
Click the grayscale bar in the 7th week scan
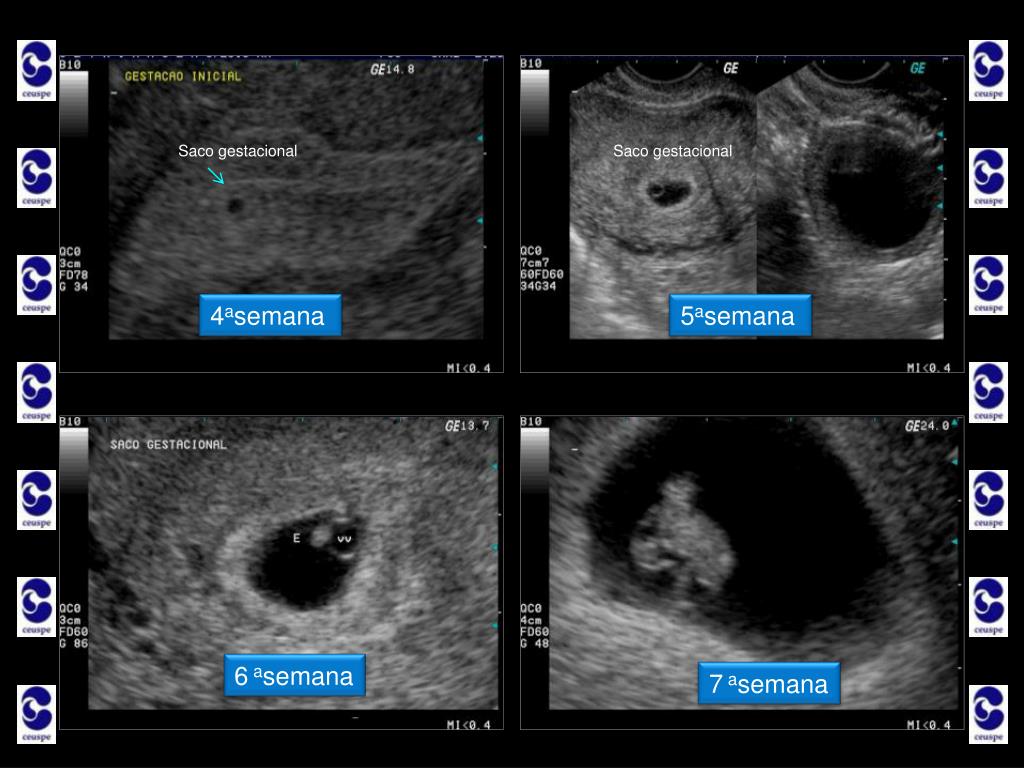pyautogui.click(x=534, y=461)
